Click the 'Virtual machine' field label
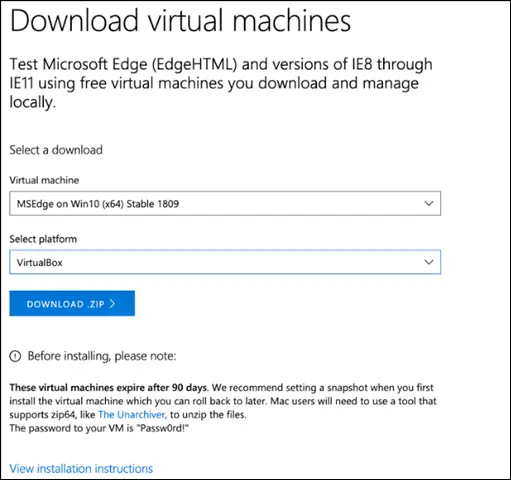This screenshot has width=511, height=480. click(44, 180)
